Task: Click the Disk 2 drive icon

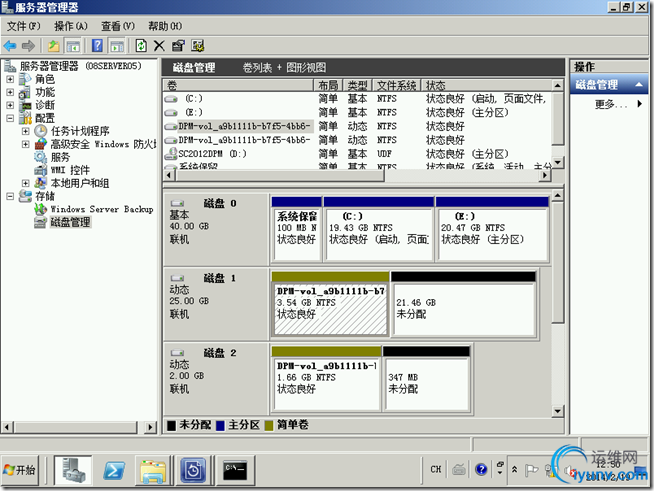Action: point(177,353)
